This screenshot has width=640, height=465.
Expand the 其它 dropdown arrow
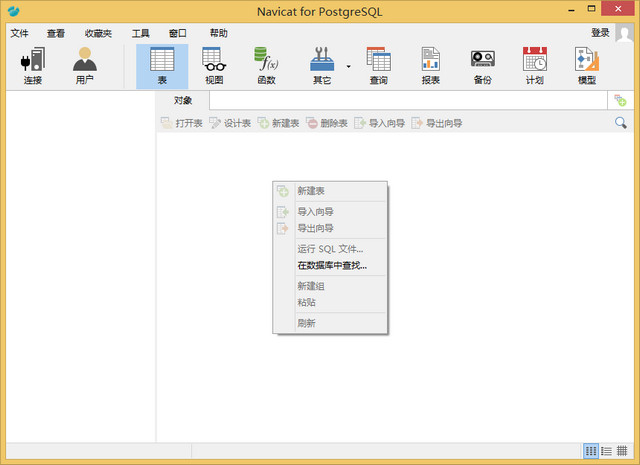349,66
